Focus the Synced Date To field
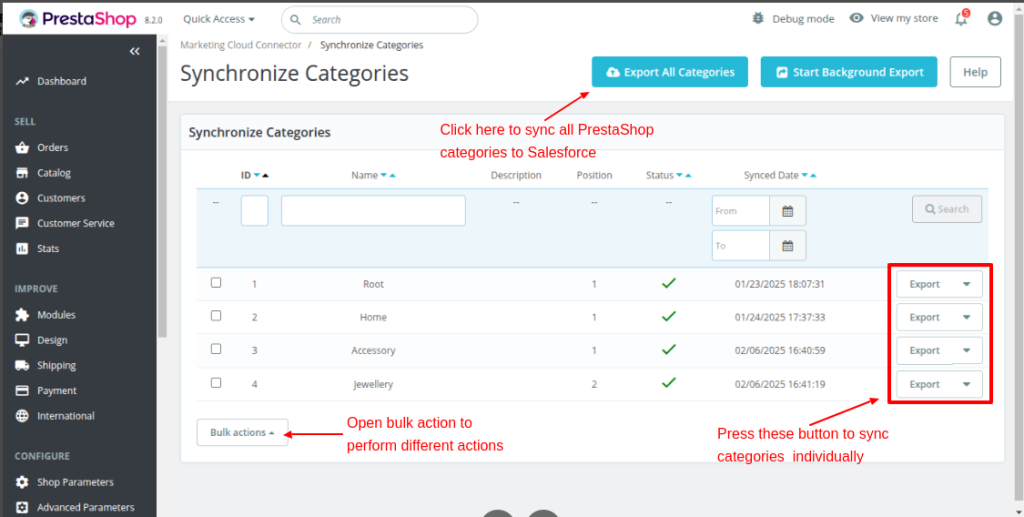The image size is (1024, 517). [741, 245]
